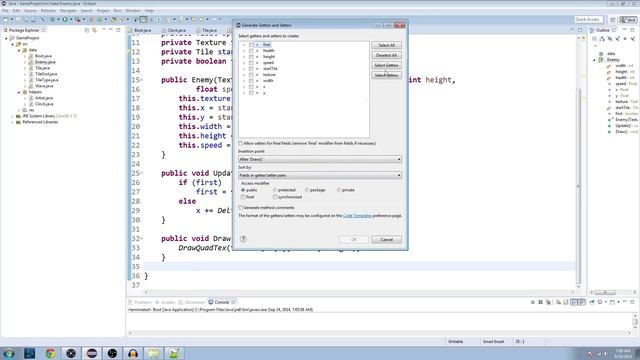
Task: Open the Refactor menu
Action: click(x=48, y=11)
